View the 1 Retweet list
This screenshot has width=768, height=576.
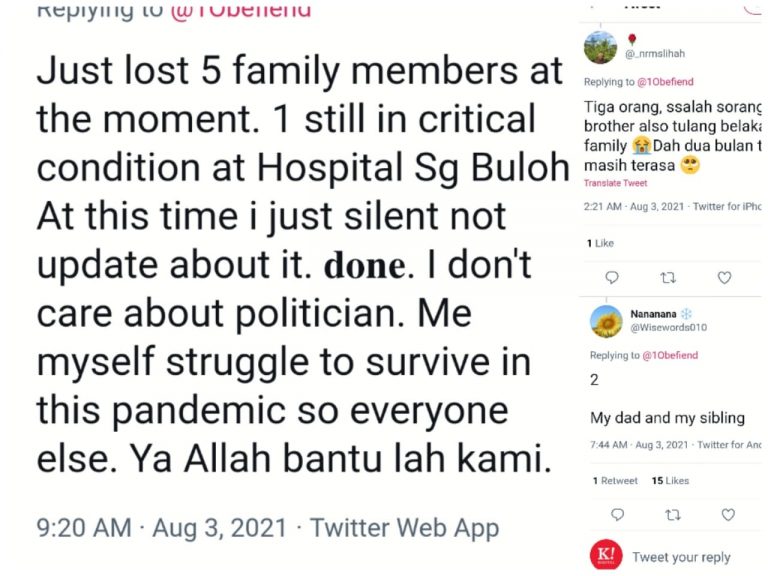pos(615,481)
